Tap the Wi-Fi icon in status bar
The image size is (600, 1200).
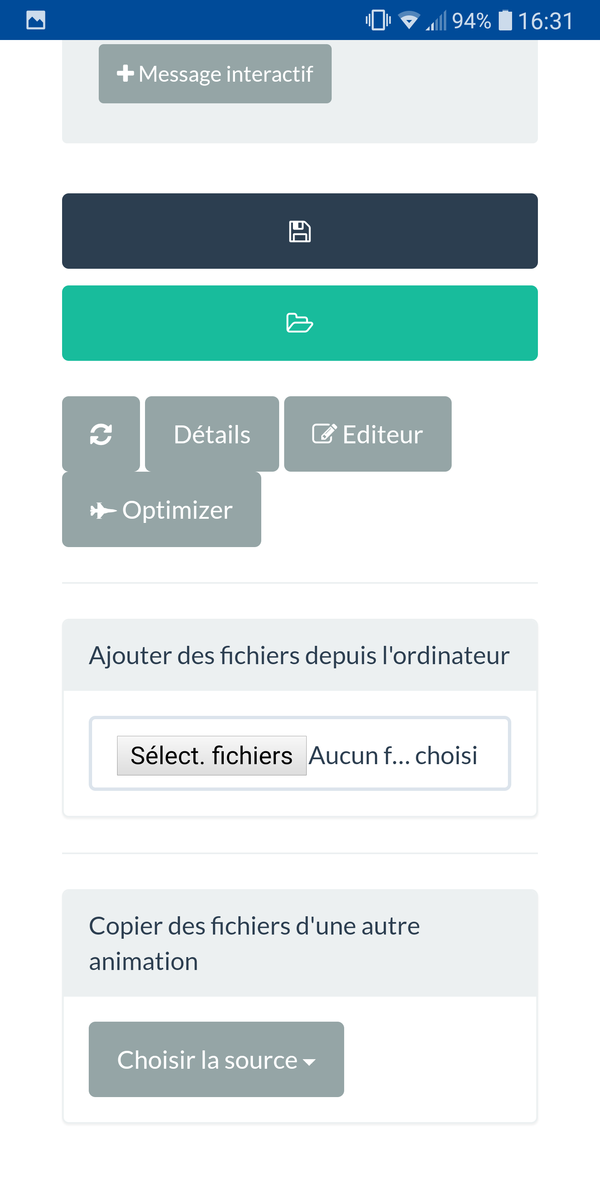(408, 20)
